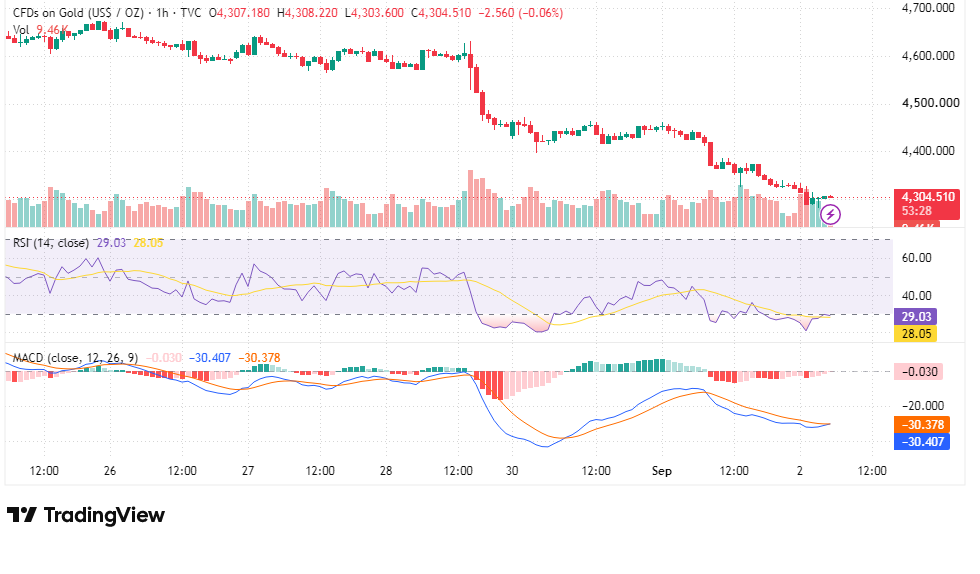The width and height of the screenshot is (980, 574).
Task: Click the current price label 4,304.510
Action: click(x=928, y=197)
